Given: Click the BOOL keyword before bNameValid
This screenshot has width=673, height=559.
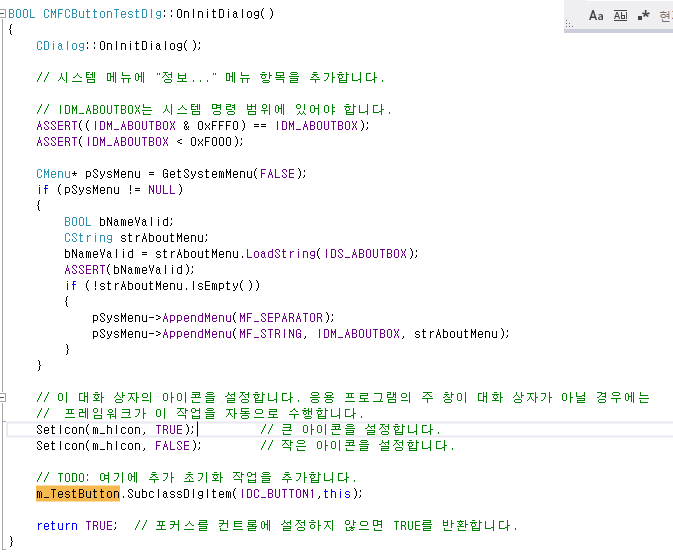Looking at the screenshot, I should [x=78, y=222].
